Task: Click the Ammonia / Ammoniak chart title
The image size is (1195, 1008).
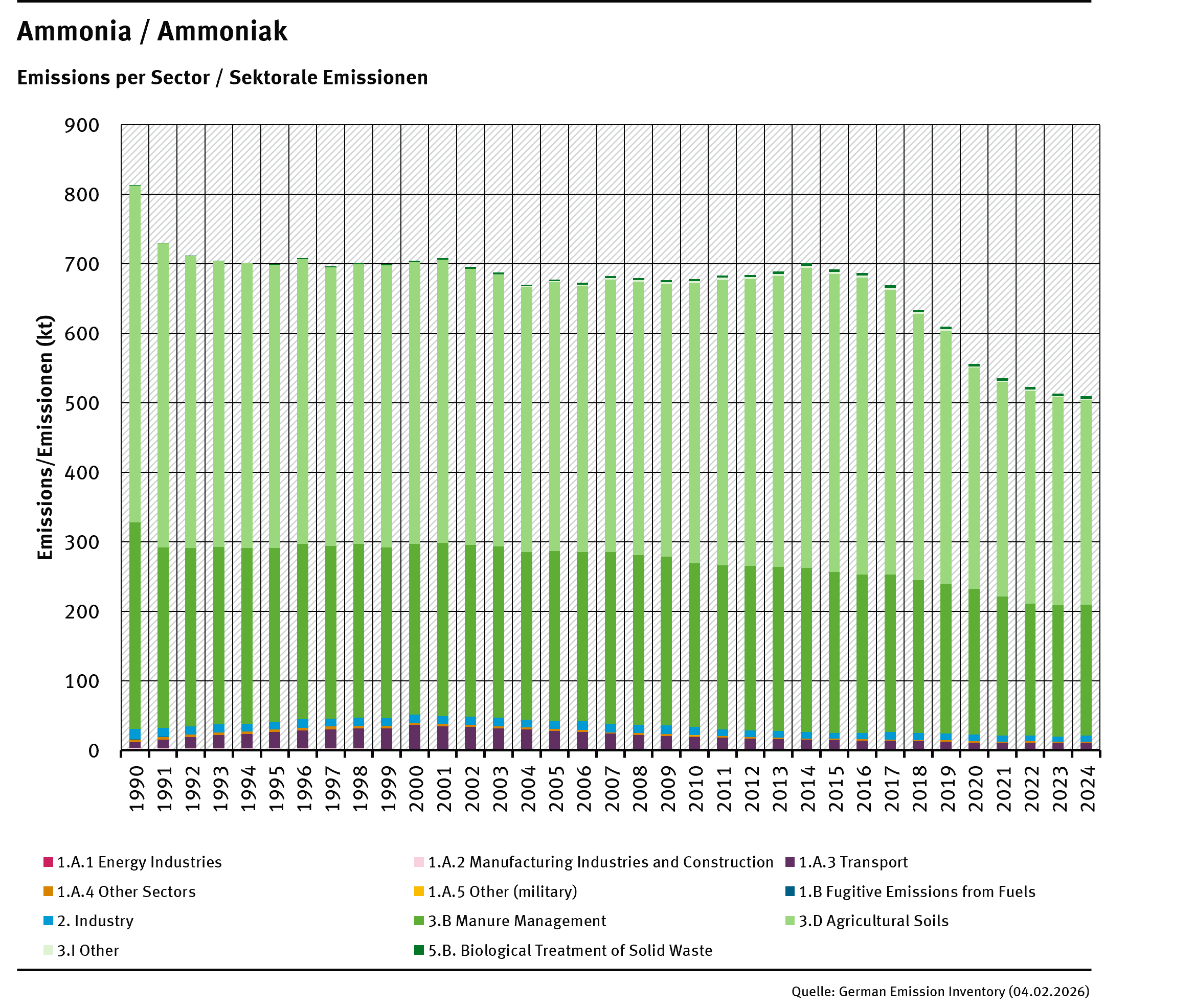Action: click(152, 31)
